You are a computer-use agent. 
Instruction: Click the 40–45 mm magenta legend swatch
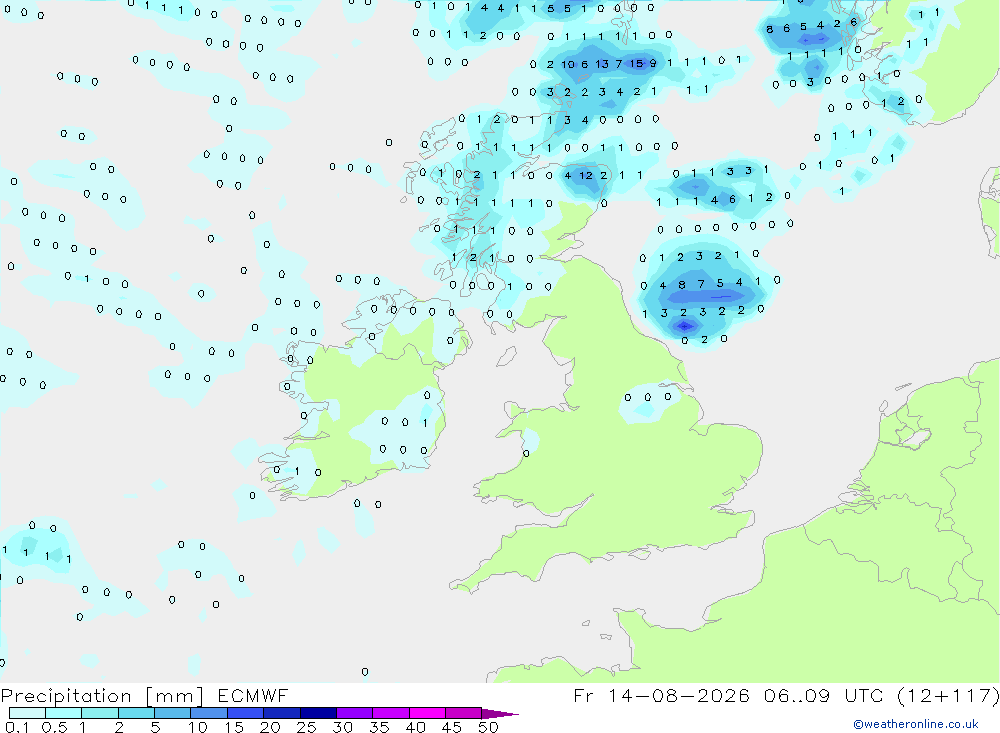point(427,713)
